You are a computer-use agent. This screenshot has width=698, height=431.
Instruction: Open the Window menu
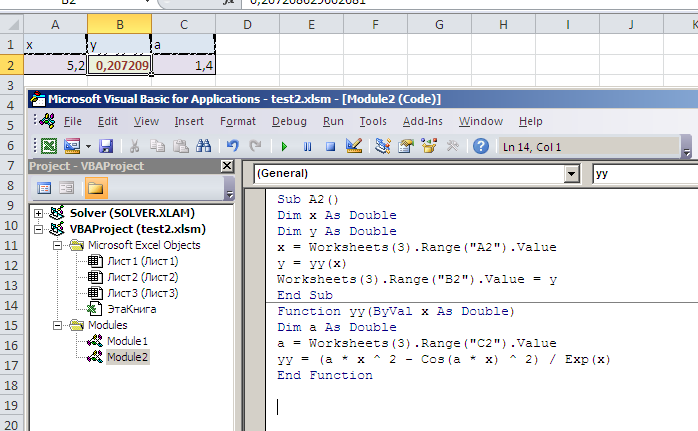click(x=481, y=121)
